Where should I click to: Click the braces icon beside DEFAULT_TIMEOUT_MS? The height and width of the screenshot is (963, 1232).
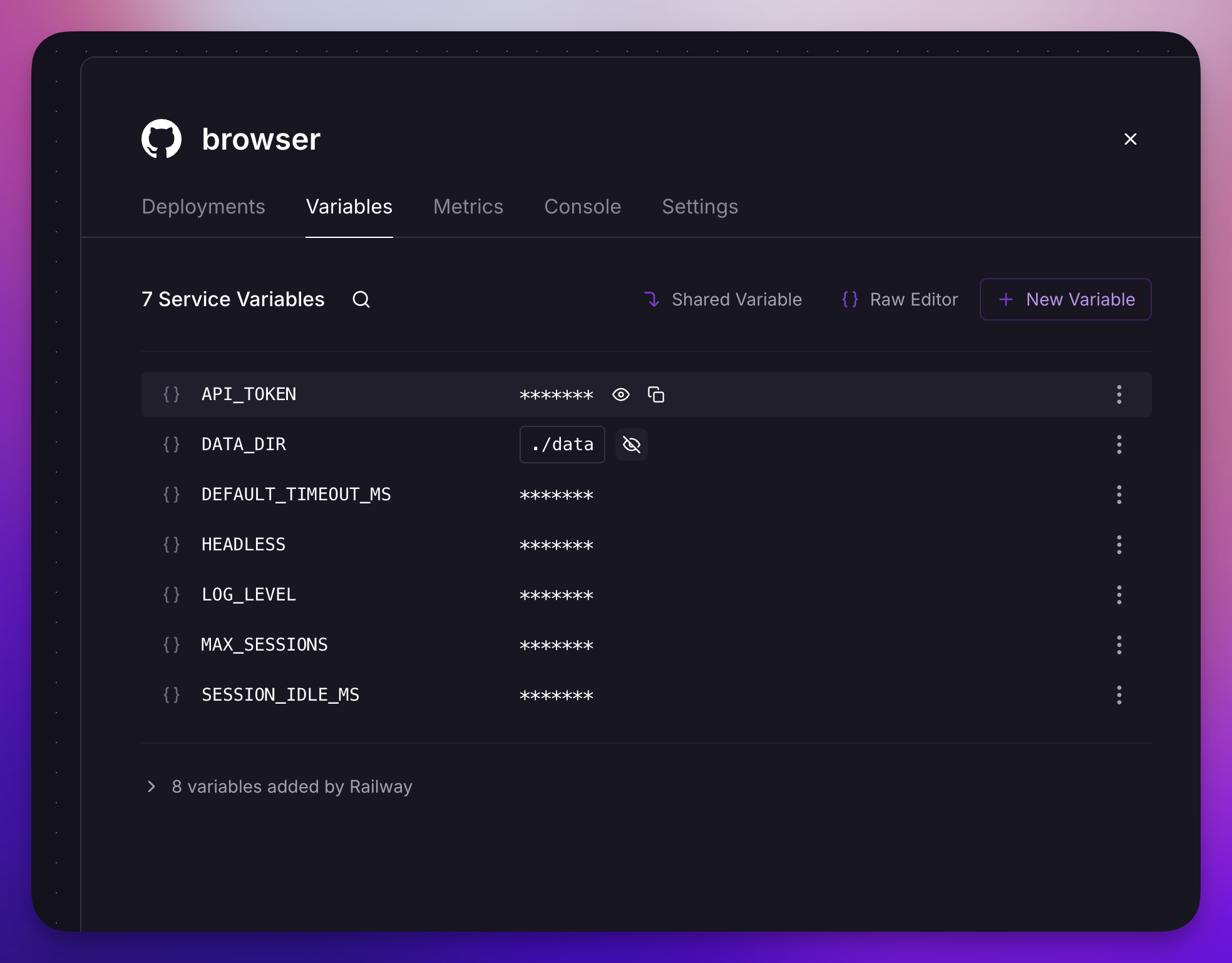172,495
